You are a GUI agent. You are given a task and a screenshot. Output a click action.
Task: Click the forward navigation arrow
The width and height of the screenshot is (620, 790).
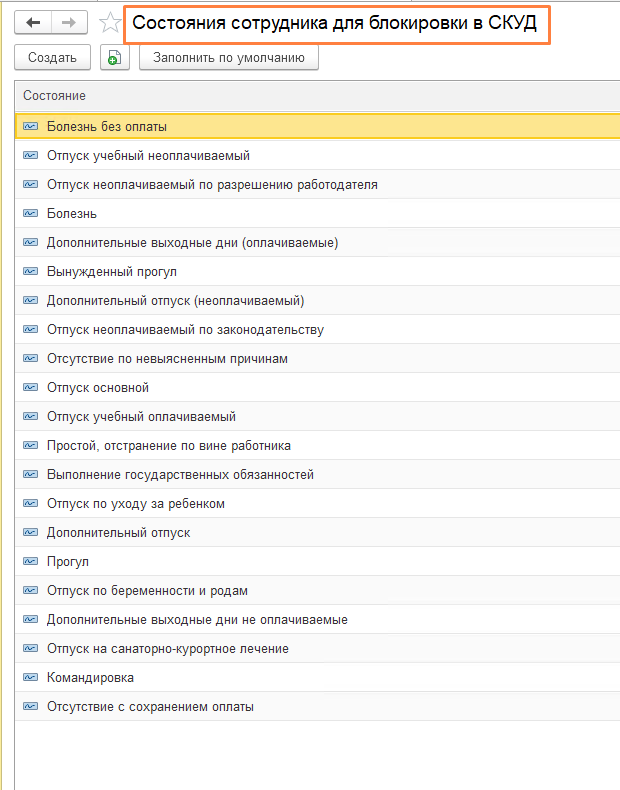pos(69,23)
